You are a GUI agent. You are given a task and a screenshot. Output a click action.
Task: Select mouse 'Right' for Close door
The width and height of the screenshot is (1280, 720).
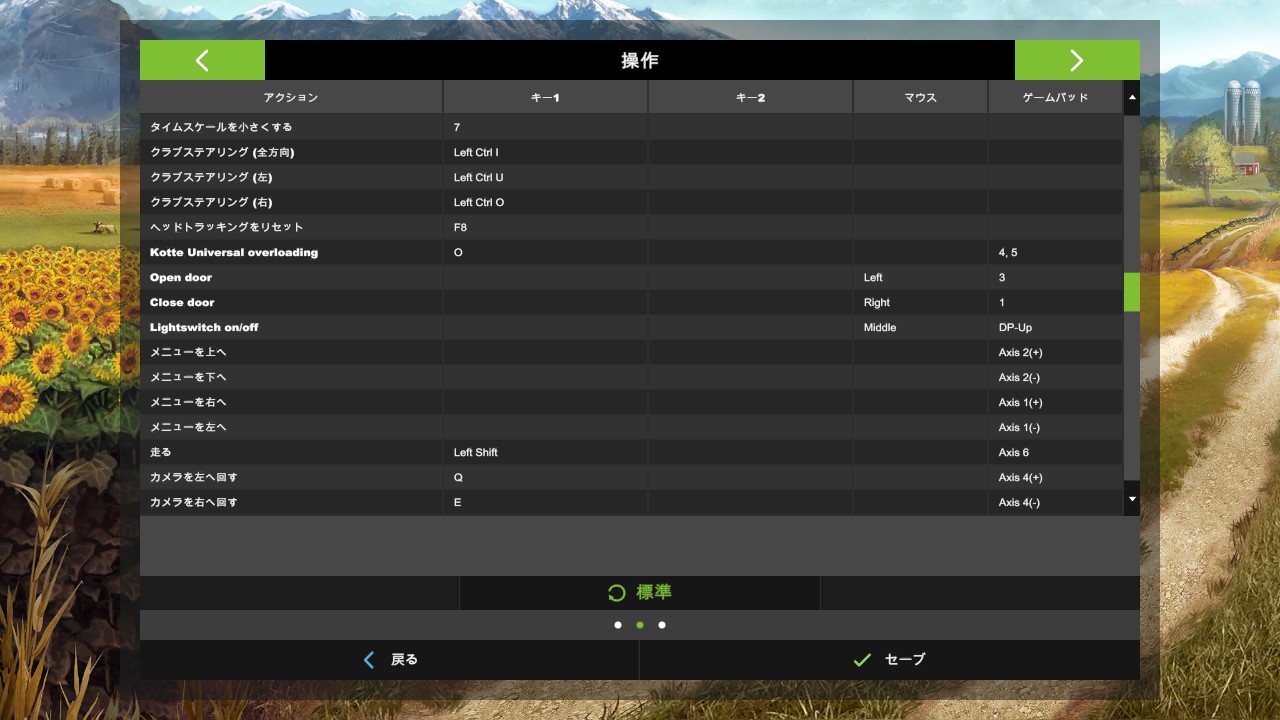point(920,302)
